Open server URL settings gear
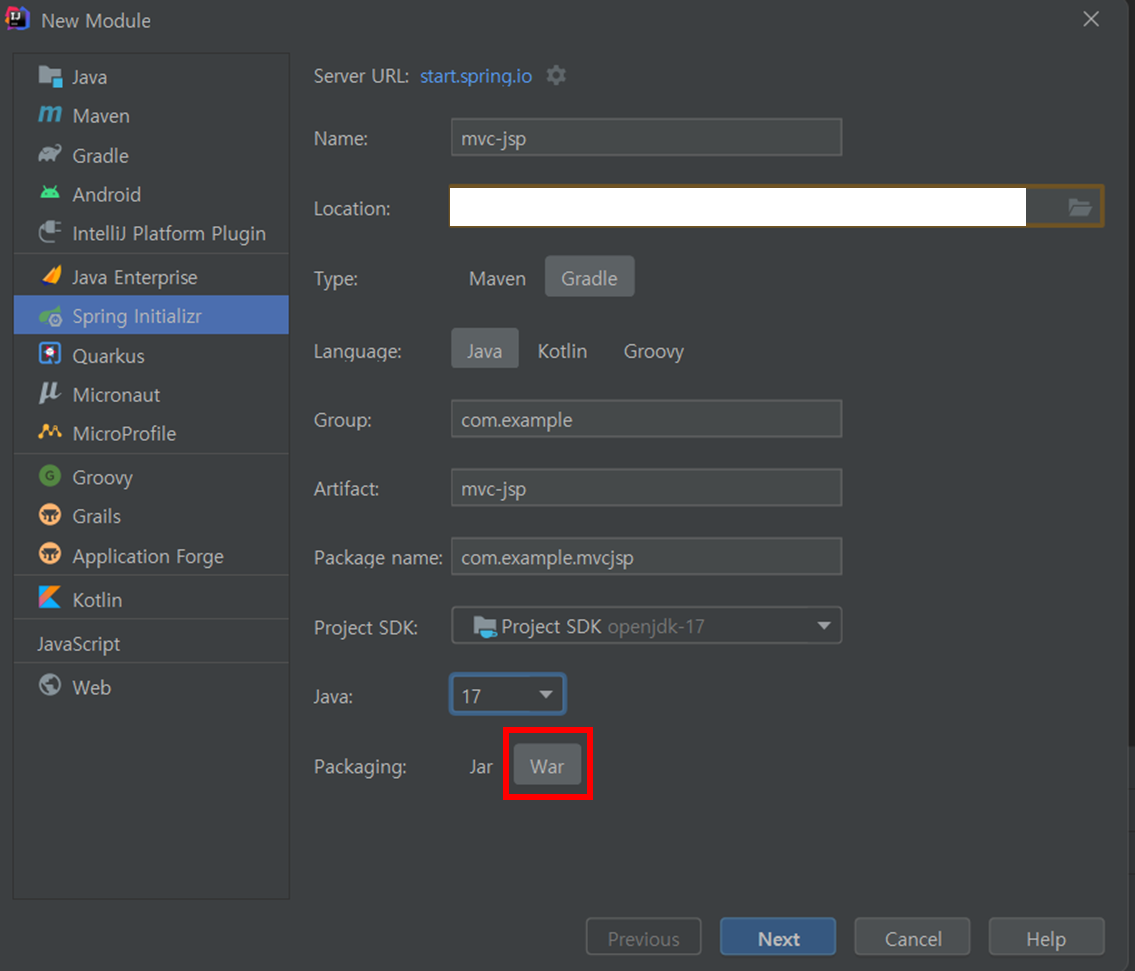 point(556,75)
